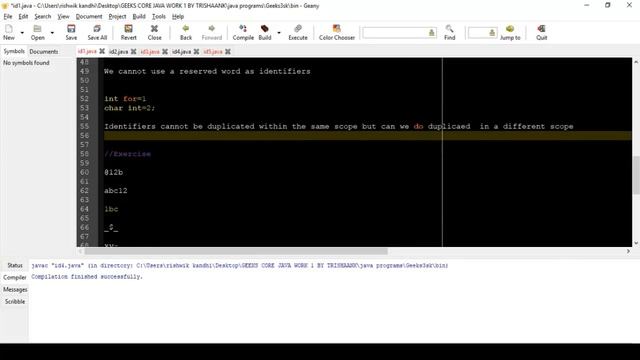Click the "Compilation finished successfully." message

pos(87,277)
